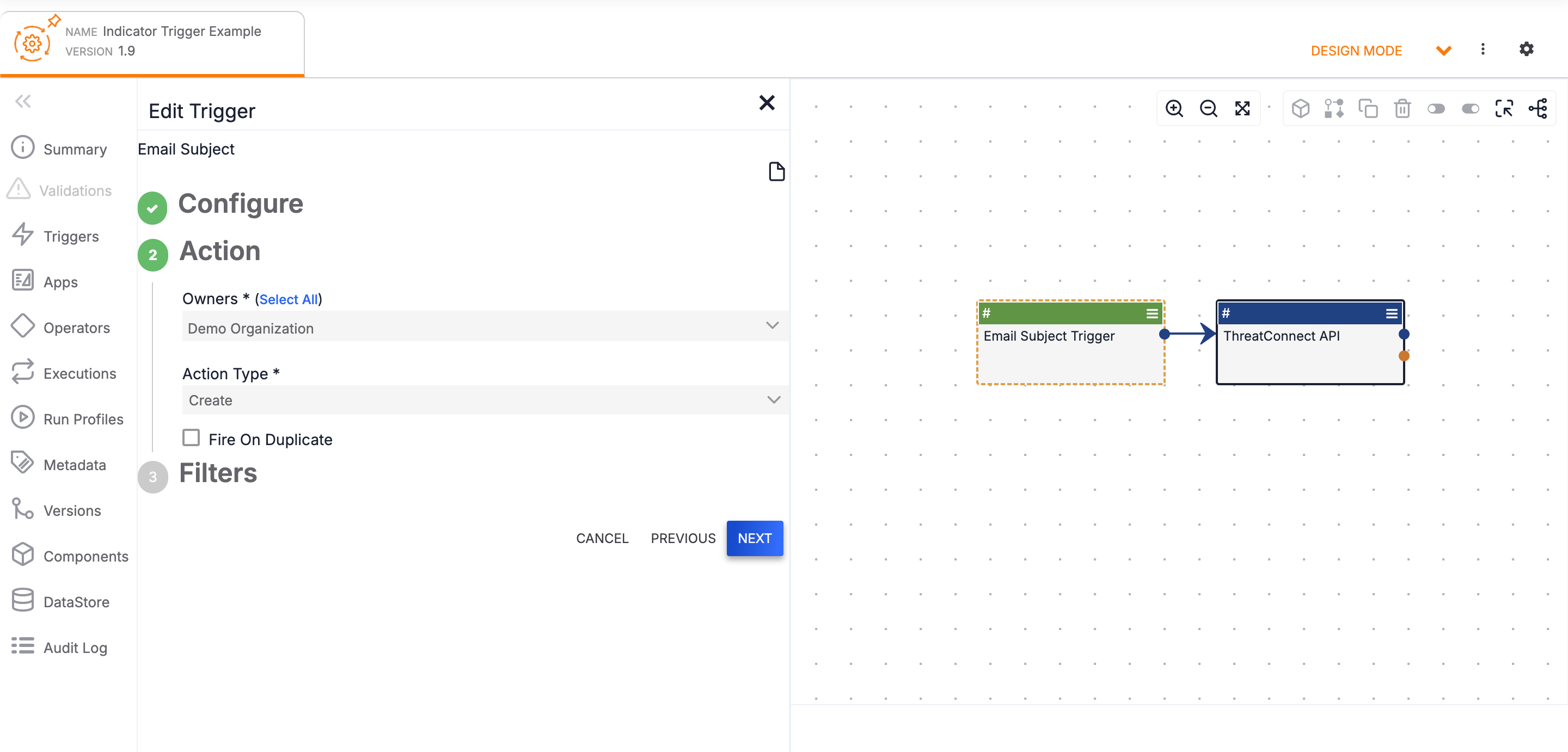Click the Select All owners link
The image size is (1568, 752).
[x=289, y=299]
